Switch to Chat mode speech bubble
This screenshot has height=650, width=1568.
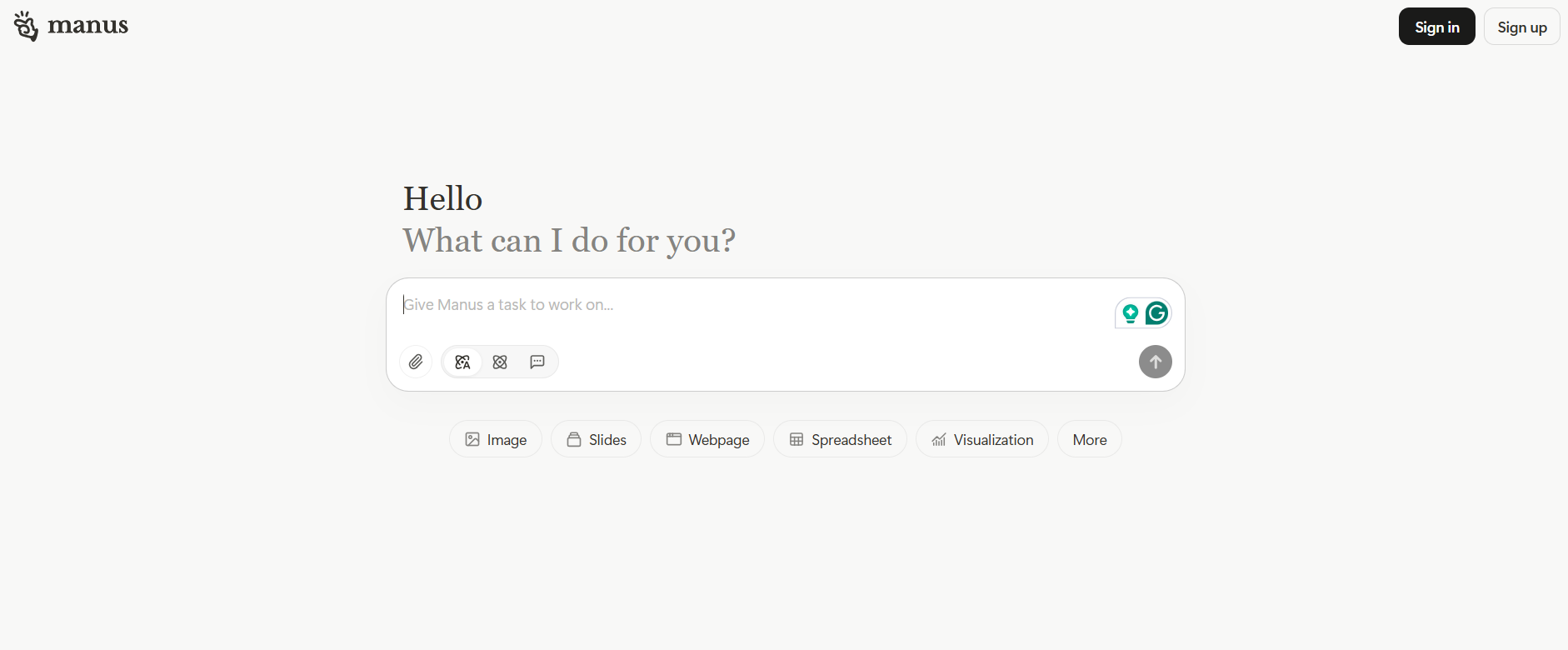point(537,362)
